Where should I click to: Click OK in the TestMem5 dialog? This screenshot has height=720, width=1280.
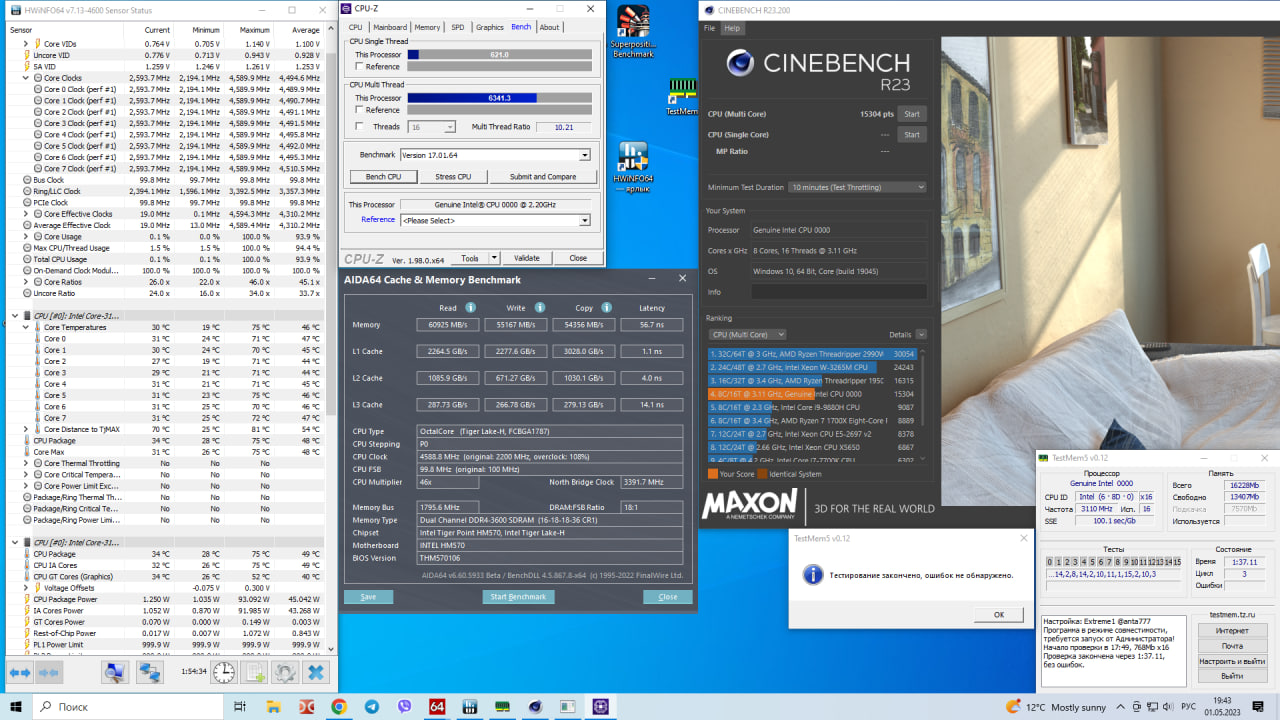click(998, 614)
